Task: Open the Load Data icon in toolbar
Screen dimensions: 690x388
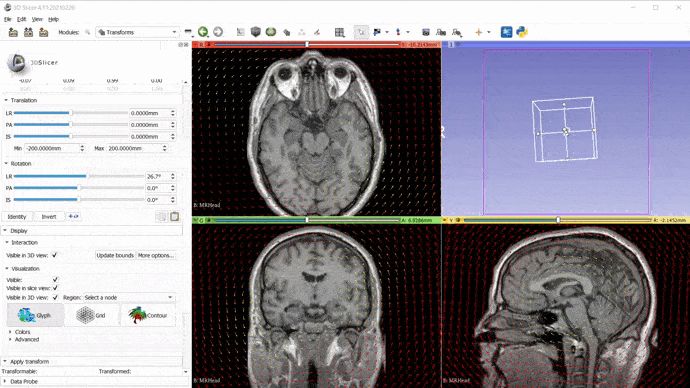Action: pos(13,32)
